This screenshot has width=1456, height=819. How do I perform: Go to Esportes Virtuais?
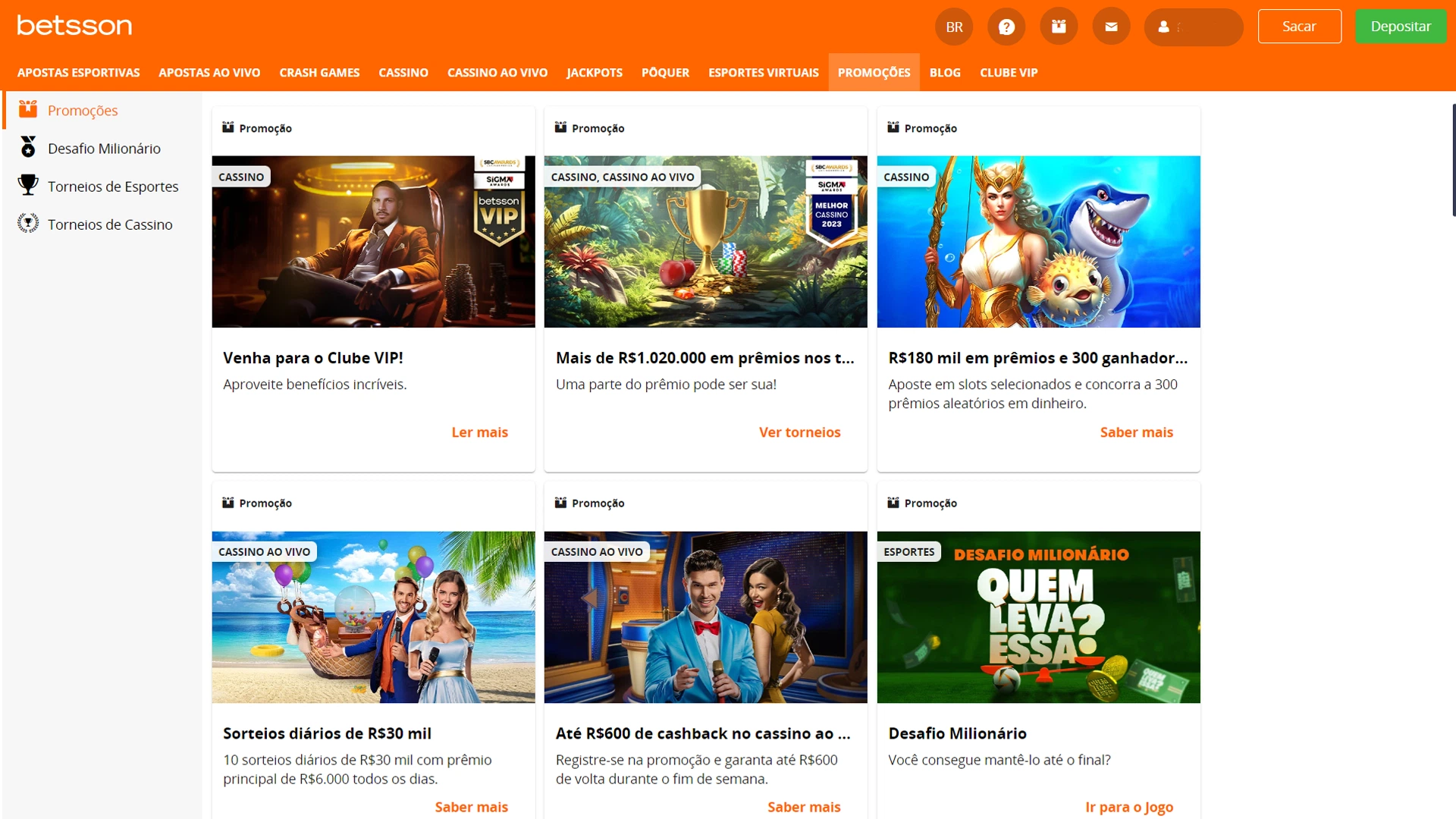[x=764, y=73]
